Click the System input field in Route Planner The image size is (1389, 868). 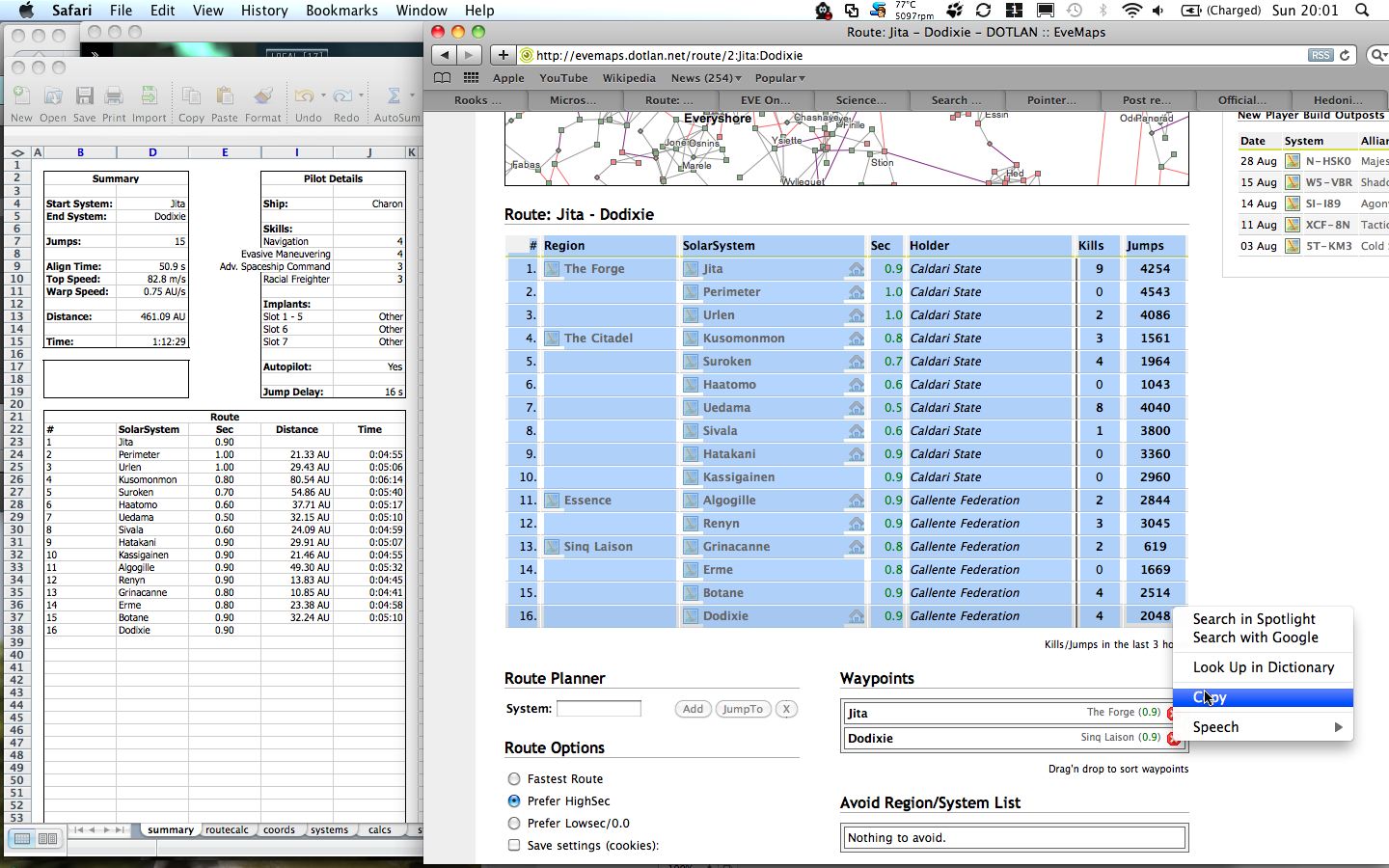[x=599, y=709]
